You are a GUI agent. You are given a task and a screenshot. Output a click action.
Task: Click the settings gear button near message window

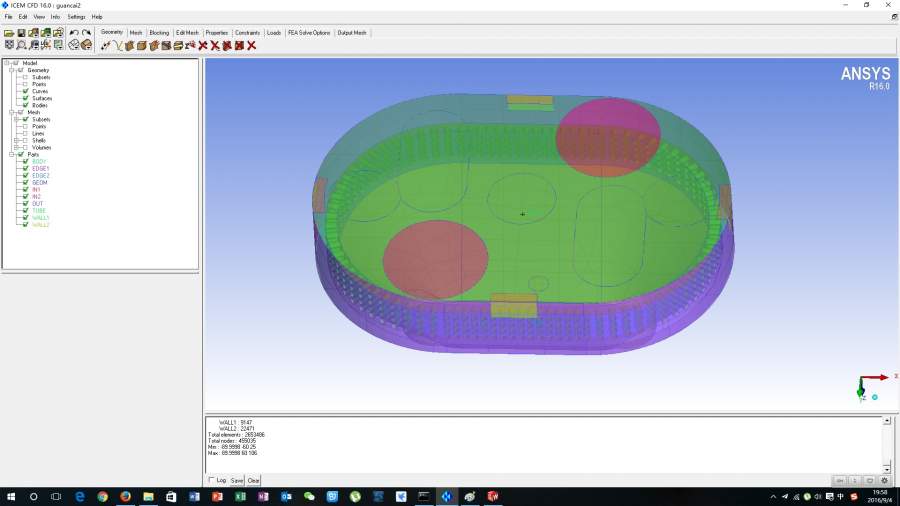[x=885, y=480]
